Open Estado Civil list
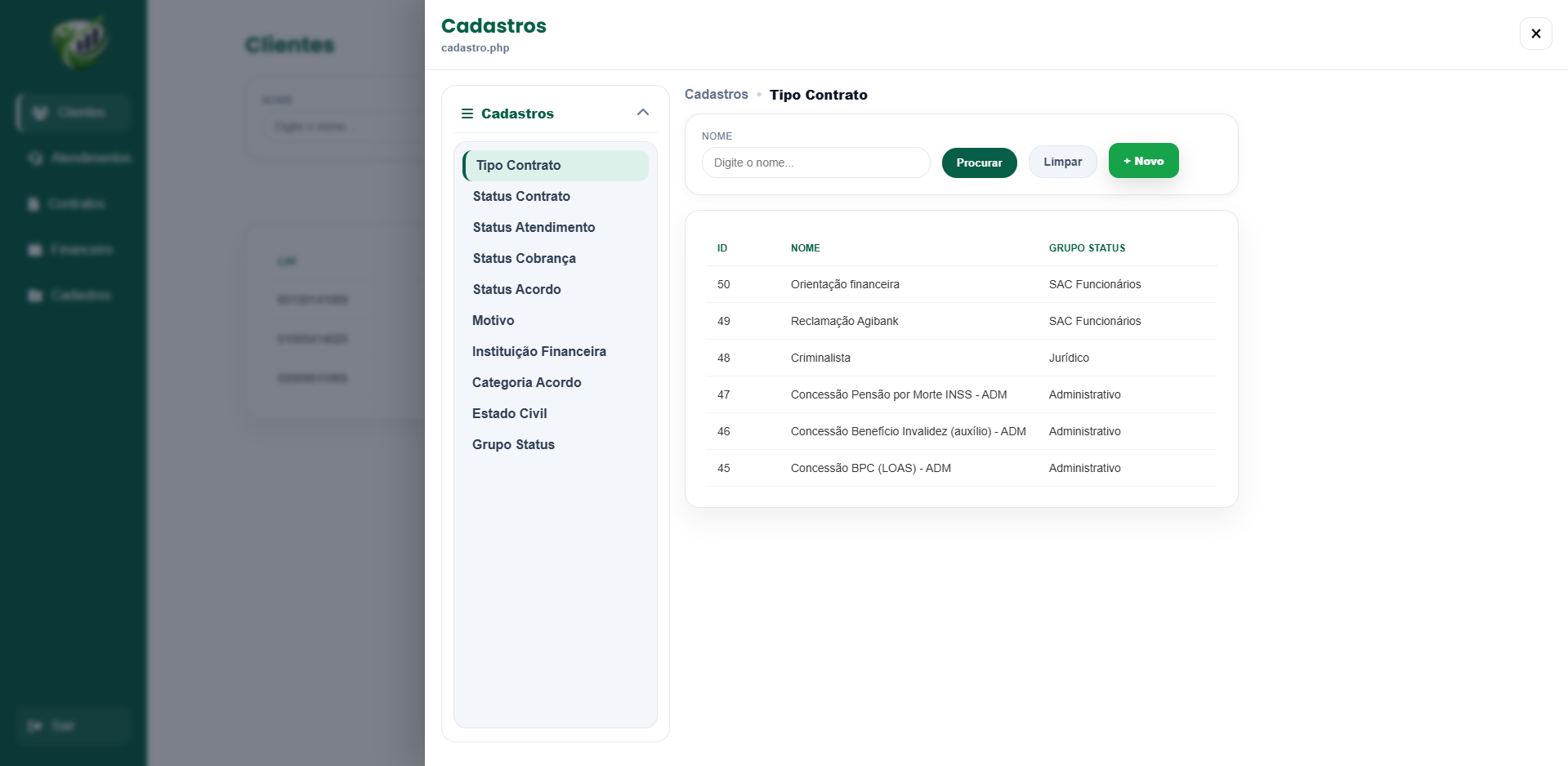Screen dimensions: 1568x766 (509, 413)
